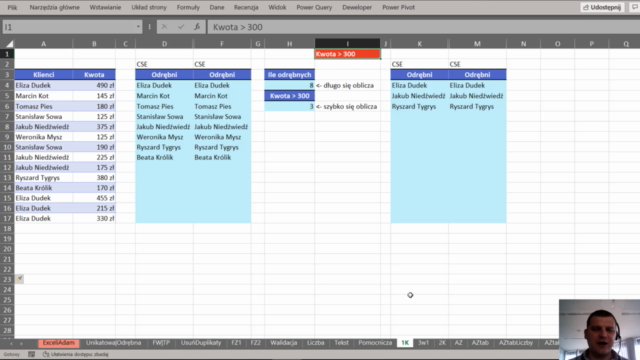This screenshot has width=640, height=360.
Task: Select Beata Królik in column D
Action: point(164,157)
